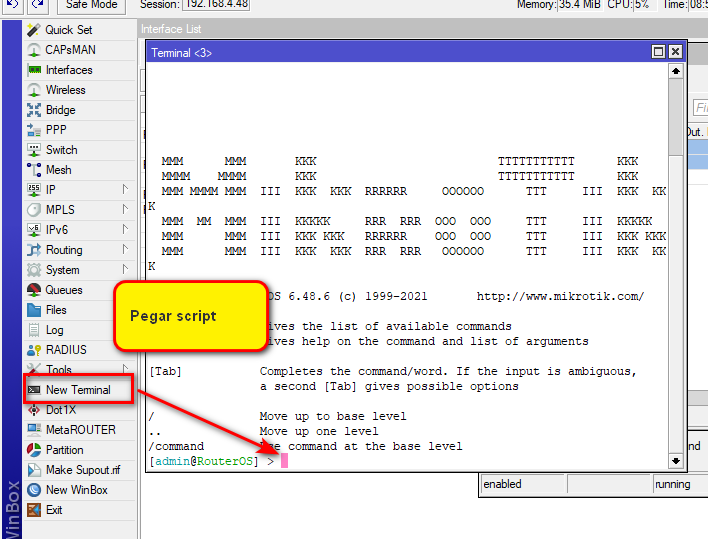
Task: Click the terminal scrollbar thumb
Action: point(675,117)
